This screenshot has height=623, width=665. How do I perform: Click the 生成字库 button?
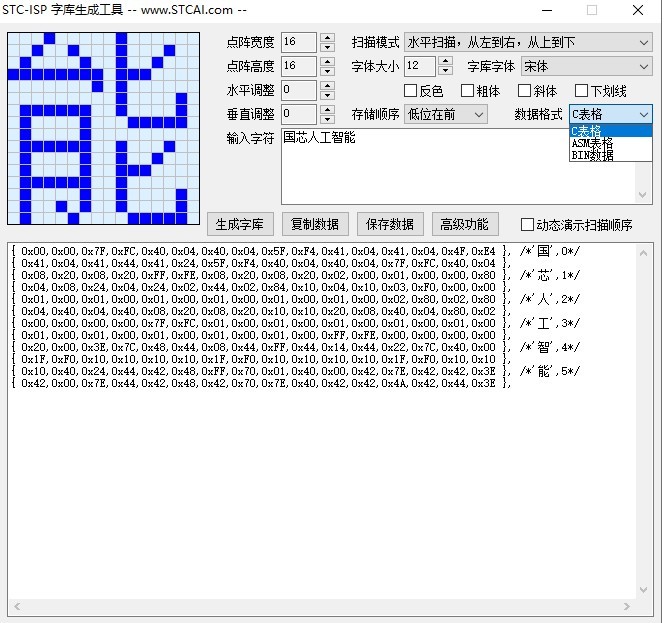[240, 224]
